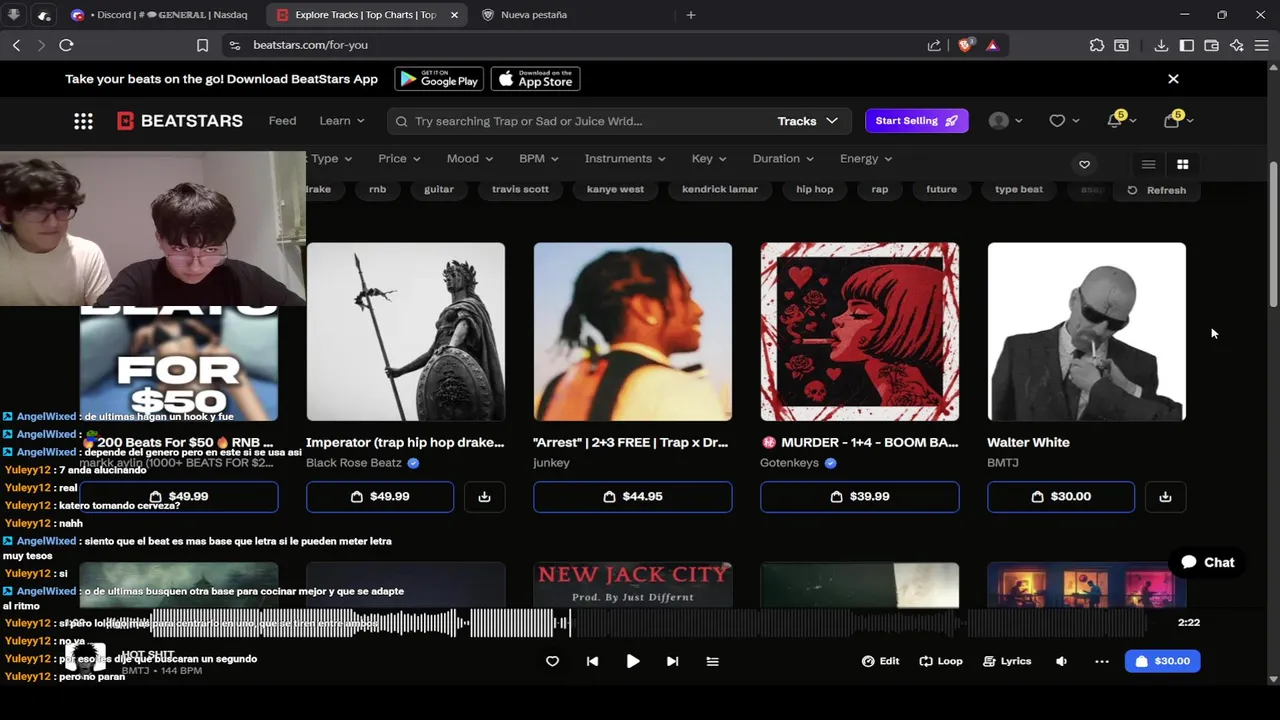Screen dimensions: 1280x720
Task: Open more options ellipsis in player
Action: point(1102,661)
